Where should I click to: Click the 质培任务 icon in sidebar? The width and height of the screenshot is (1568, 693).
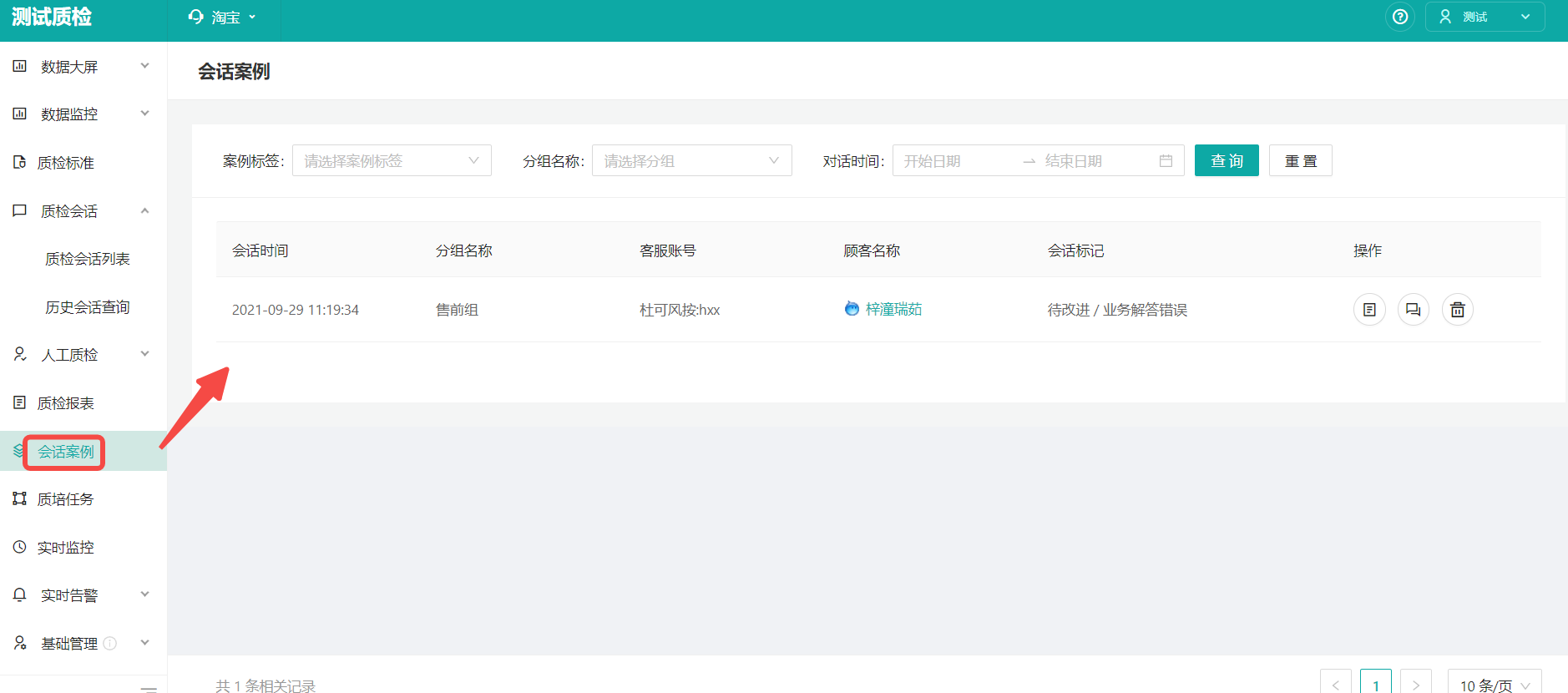click(x=20, y=498)
